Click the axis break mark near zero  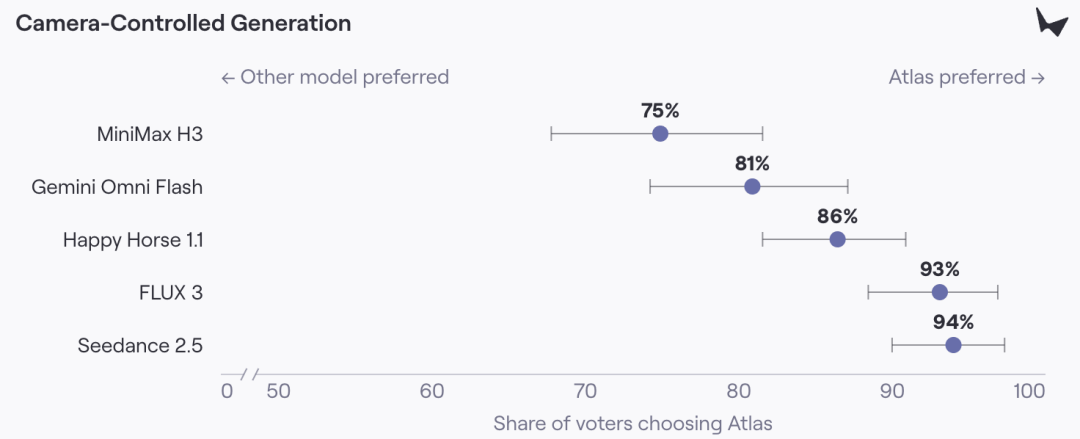tap(249, 375)
